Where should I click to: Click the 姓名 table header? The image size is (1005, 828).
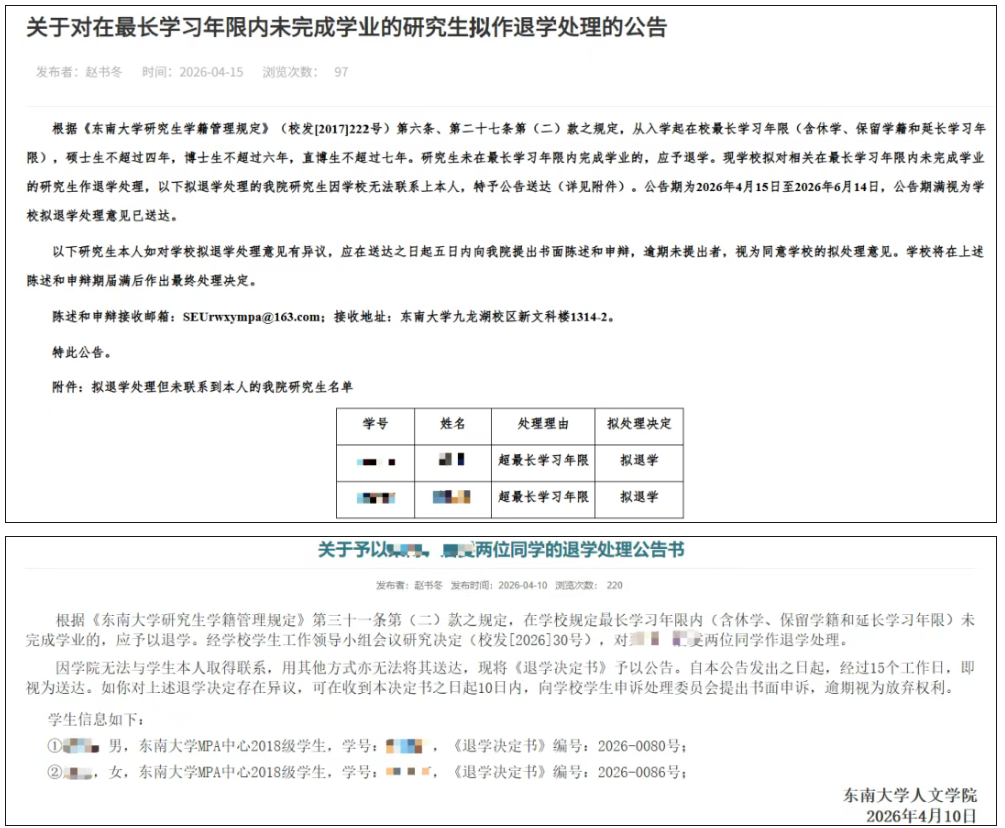453,424
